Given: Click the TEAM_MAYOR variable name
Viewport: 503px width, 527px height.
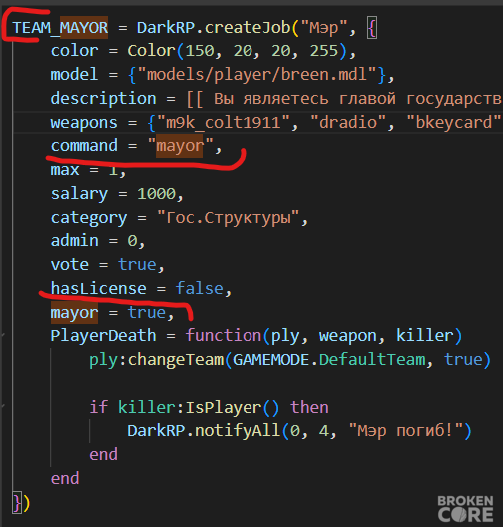Looking at the screenshot, I should (x=60, y=28).
